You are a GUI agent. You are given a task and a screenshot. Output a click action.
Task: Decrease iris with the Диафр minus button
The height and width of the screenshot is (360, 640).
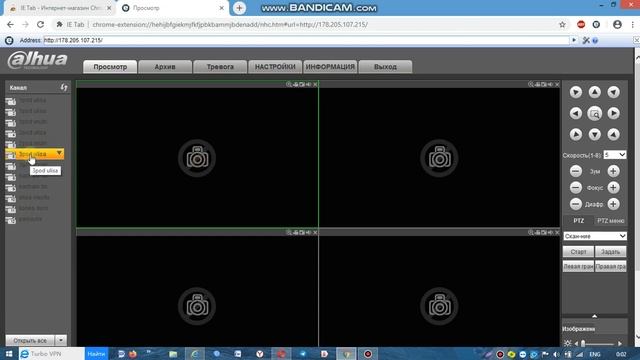coord(576,204)
